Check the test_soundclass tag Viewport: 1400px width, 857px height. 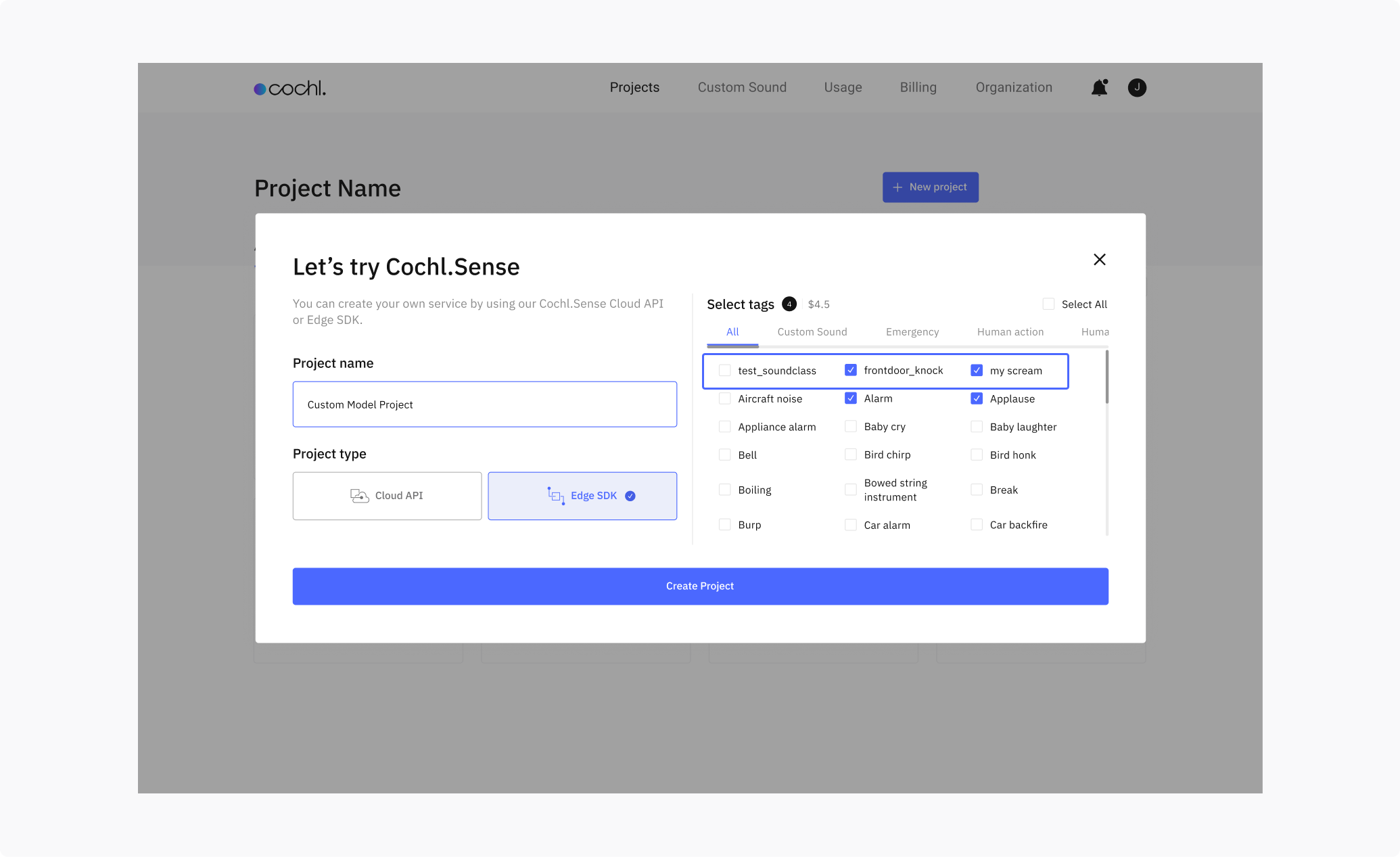point(724,371)
